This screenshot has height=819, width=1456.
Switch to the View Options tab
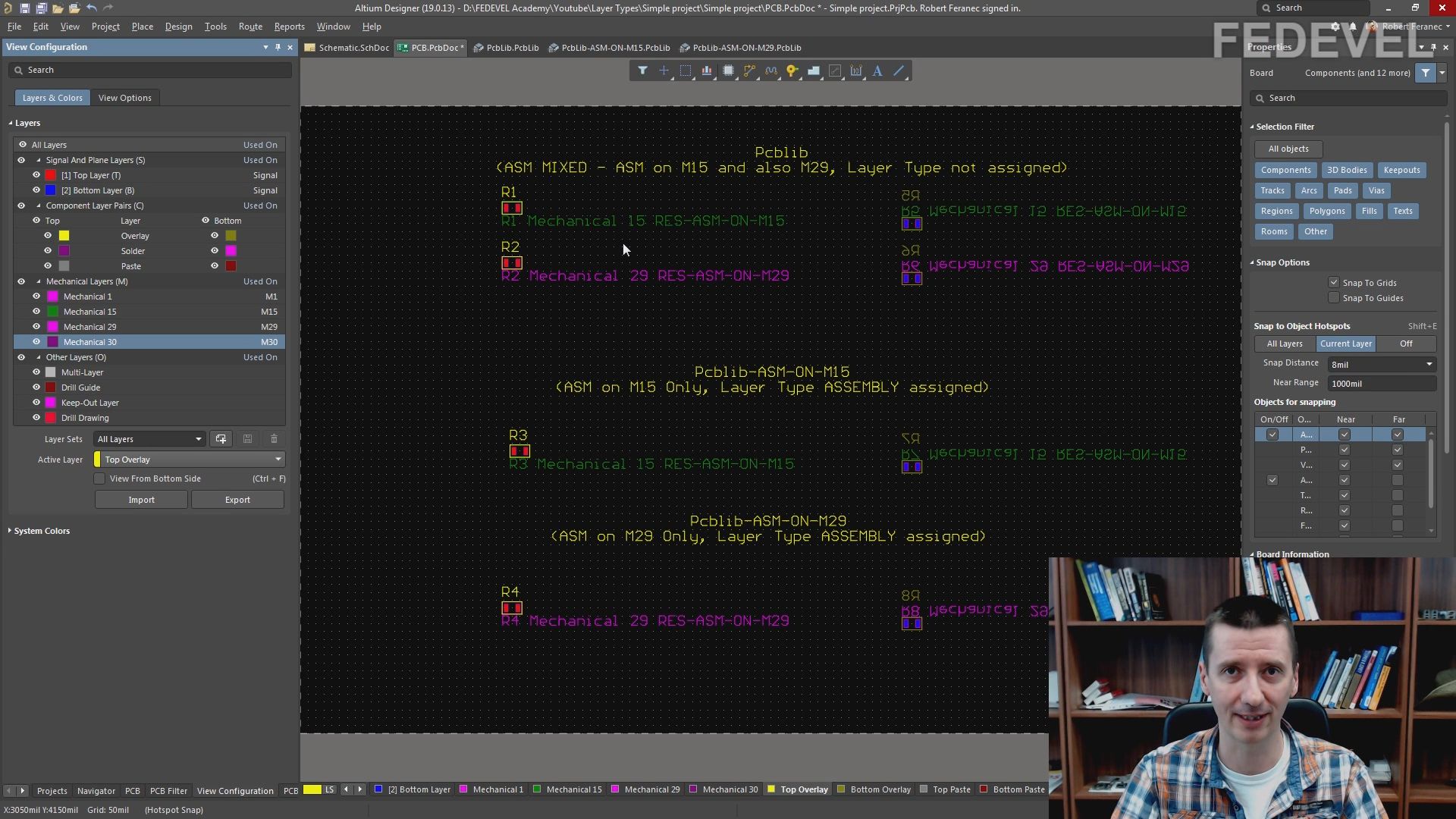(124, 98)
